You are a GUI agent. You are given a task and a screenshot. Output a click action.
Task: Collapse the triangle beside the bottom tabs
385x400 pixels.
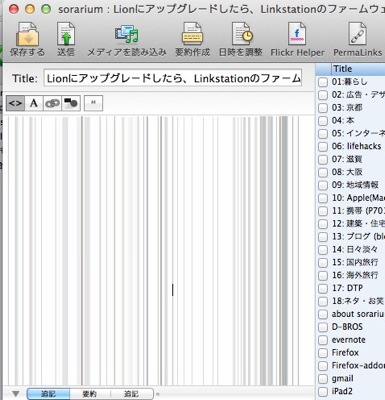(16, 394)
